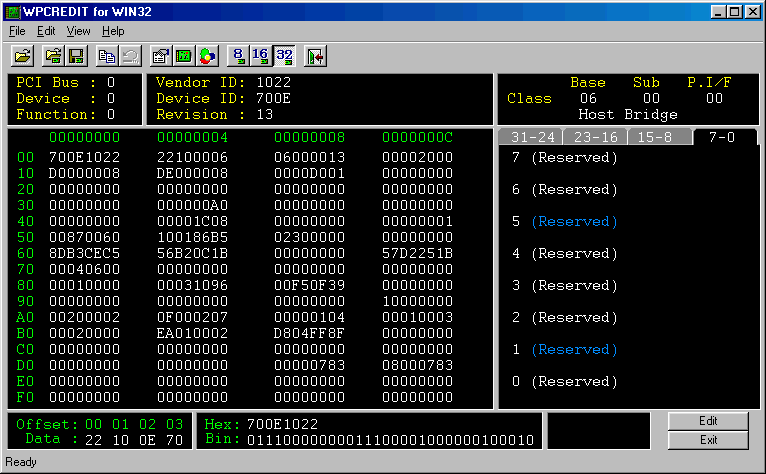
Task: Select register value 00000104
Action: click(309, 318)
